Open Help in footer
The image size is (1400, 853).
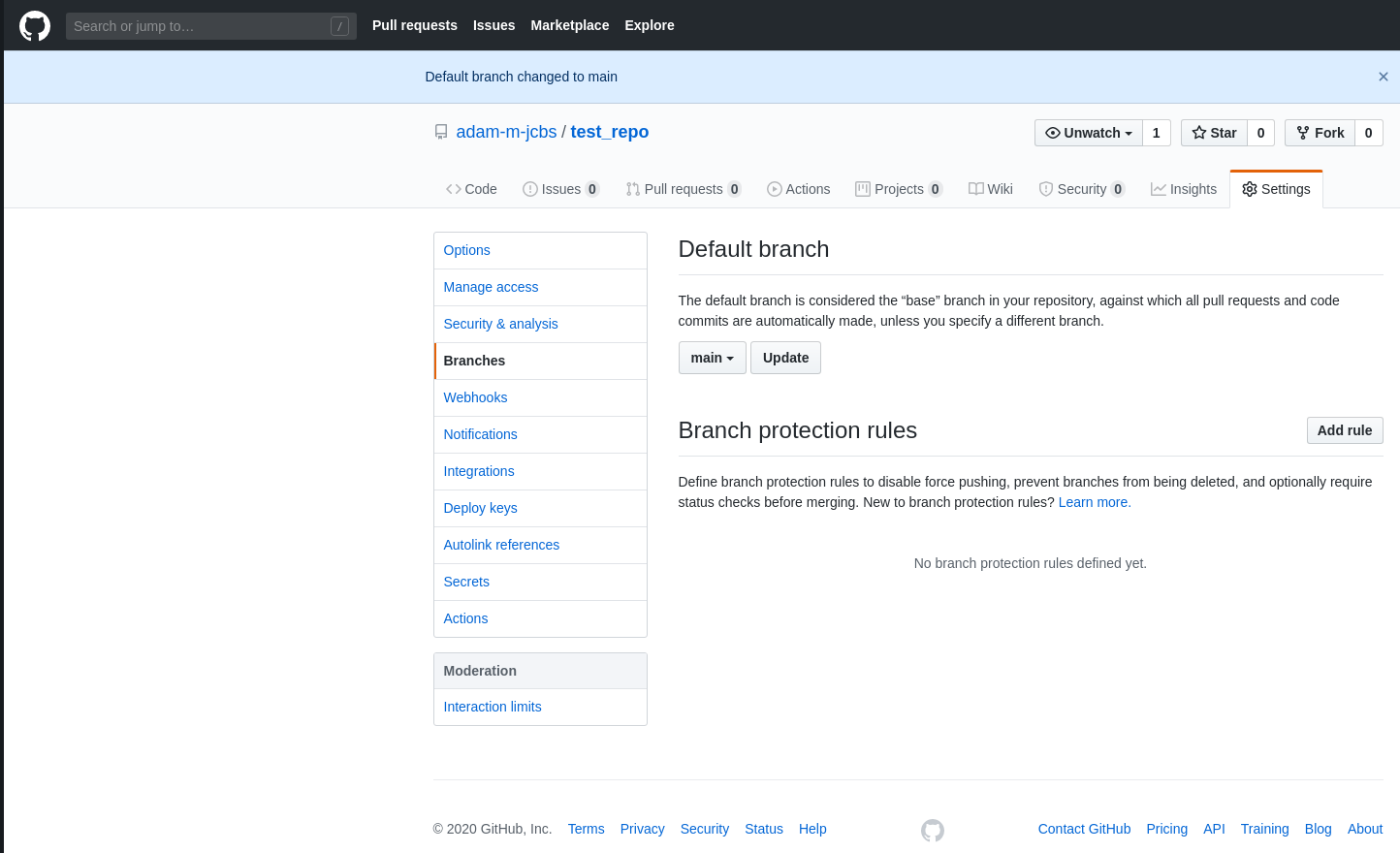(x=812, y=829)
